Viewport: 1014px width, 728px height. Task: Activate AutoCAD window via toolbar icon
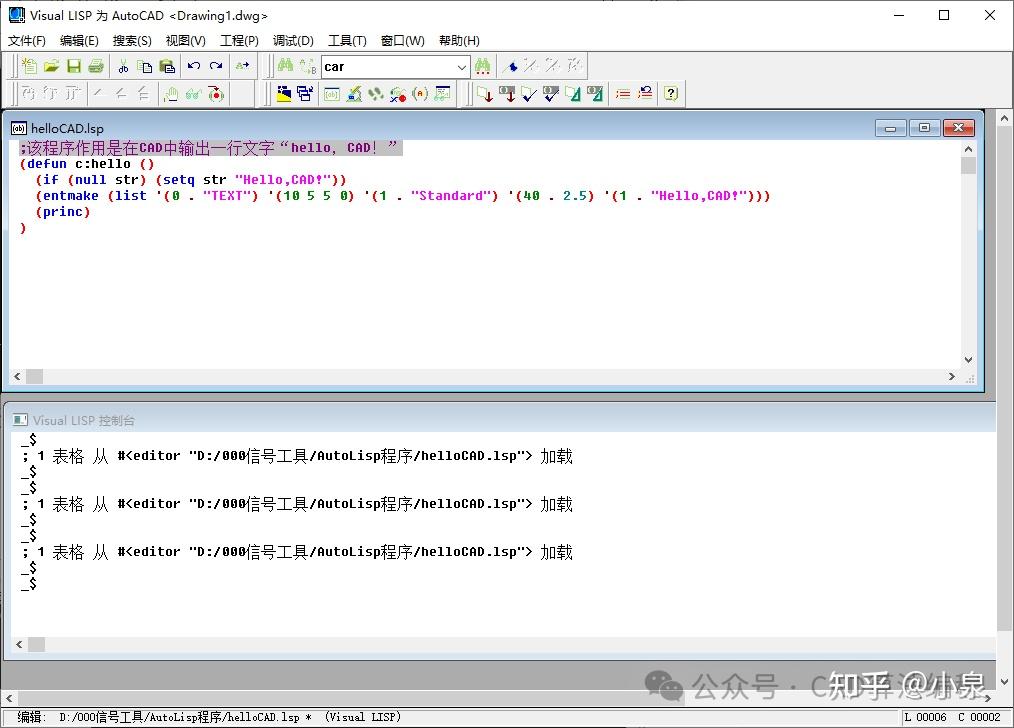pyautogui.click(x=285, y=94)
